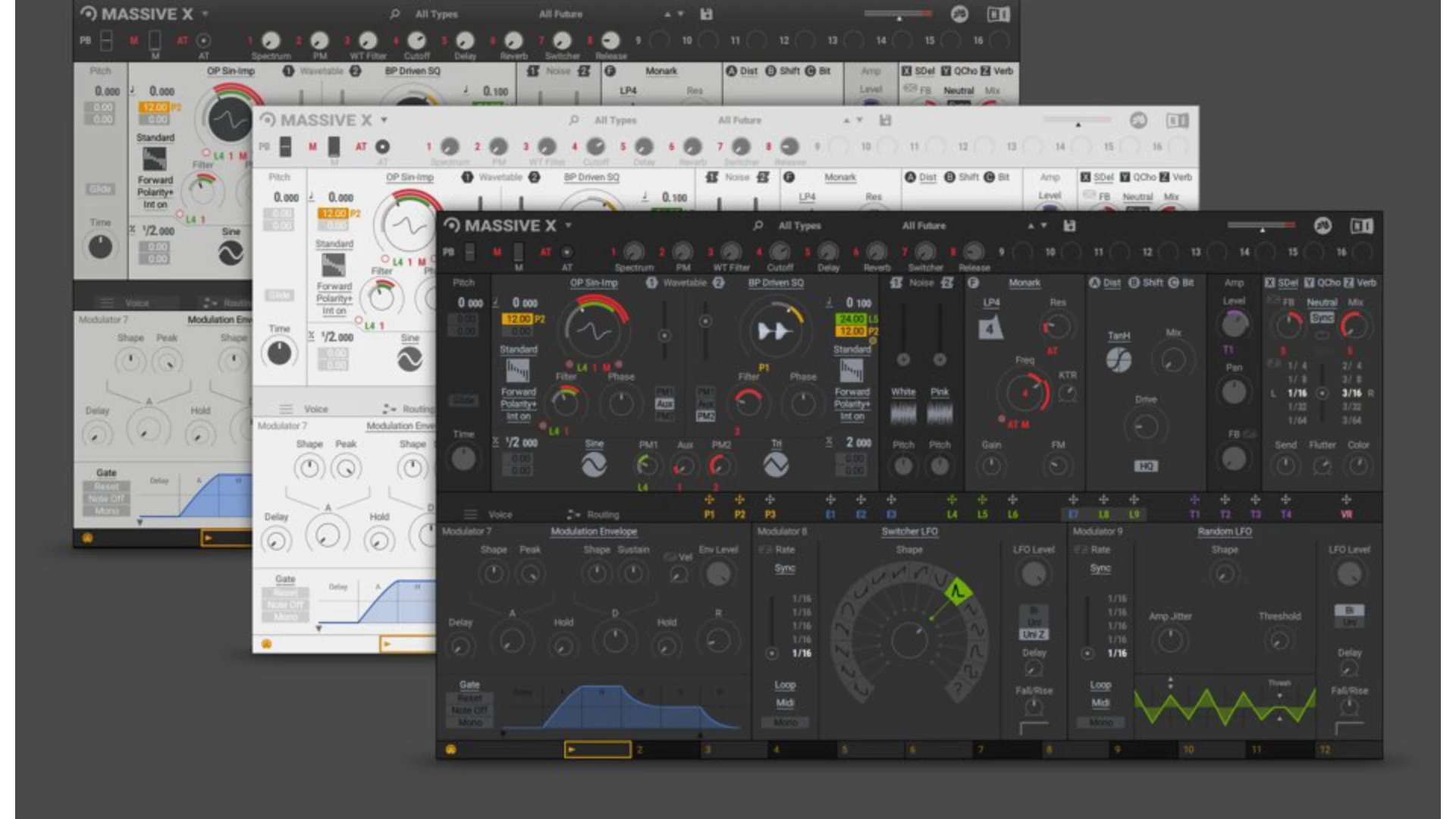Open the Modulation Envelope type menu
Viewport: 1456px width, 819px height.
[x=594, y=531]
